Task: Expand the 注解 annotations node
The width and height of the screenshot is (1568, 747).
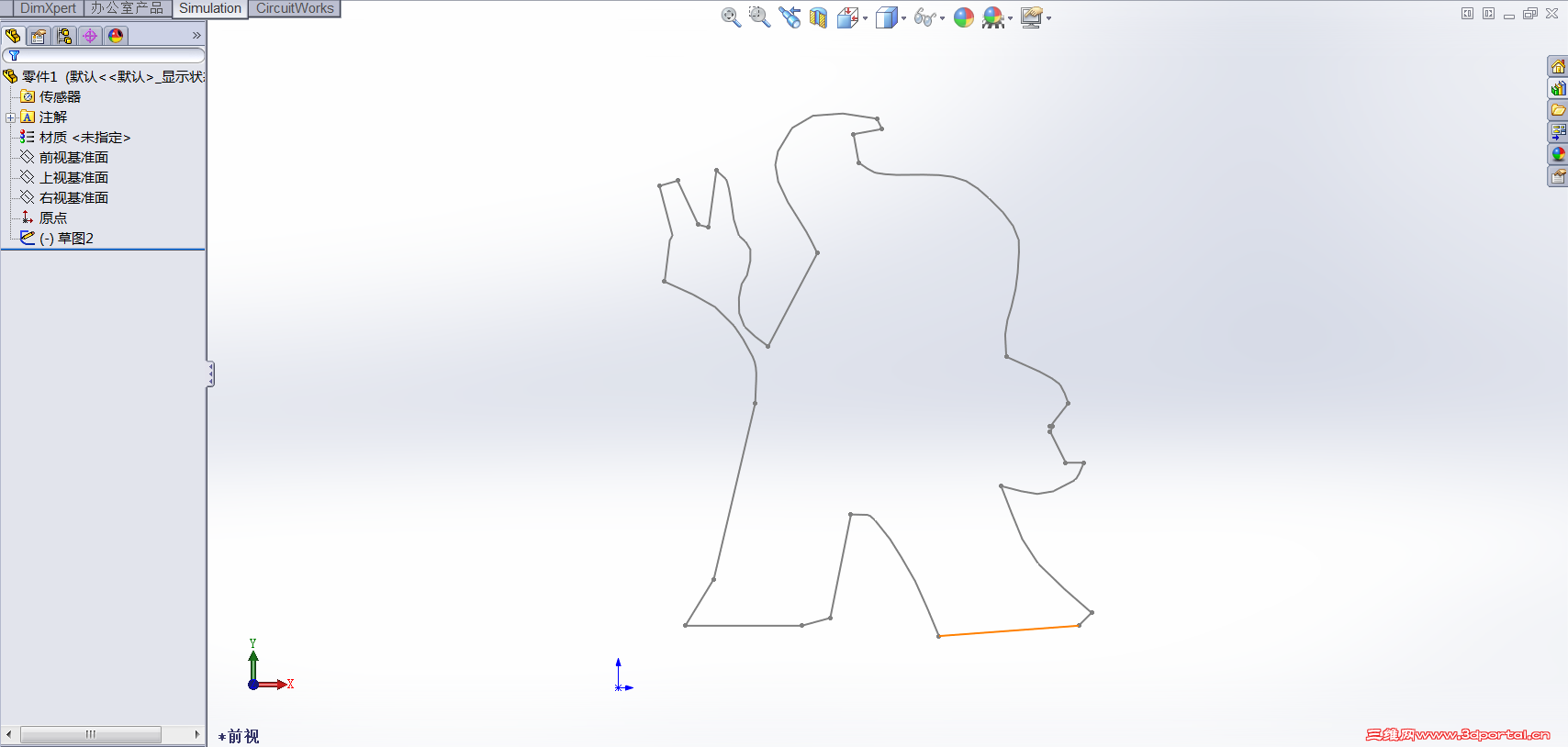Action: tap(10, 117)
